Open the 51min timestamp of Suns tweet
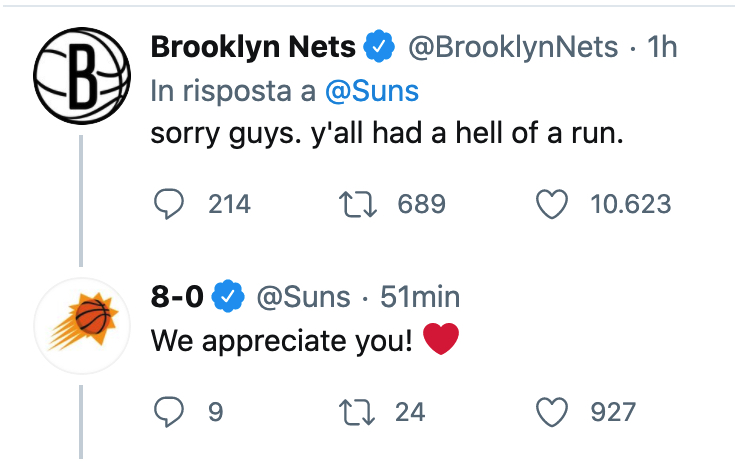This screenshot has height=462, width=738. click(420, 297)
